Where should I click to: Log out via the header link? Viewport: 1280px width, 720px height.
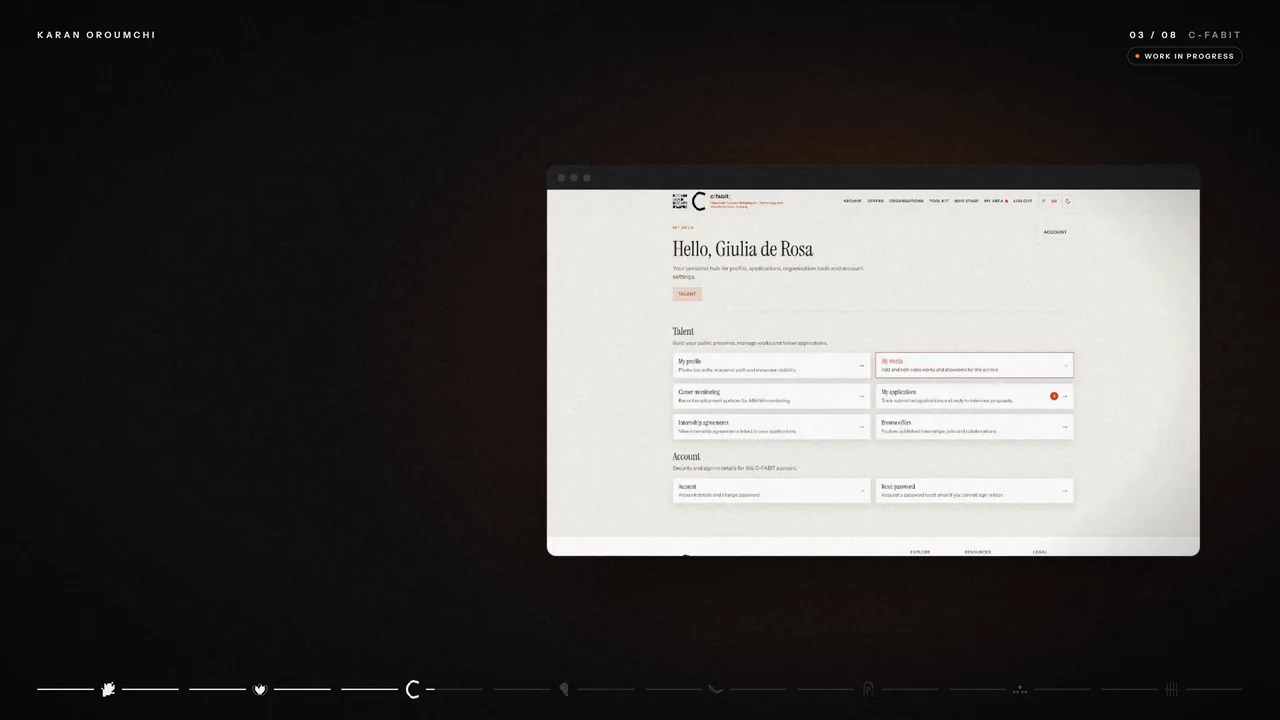[1022, 201]
